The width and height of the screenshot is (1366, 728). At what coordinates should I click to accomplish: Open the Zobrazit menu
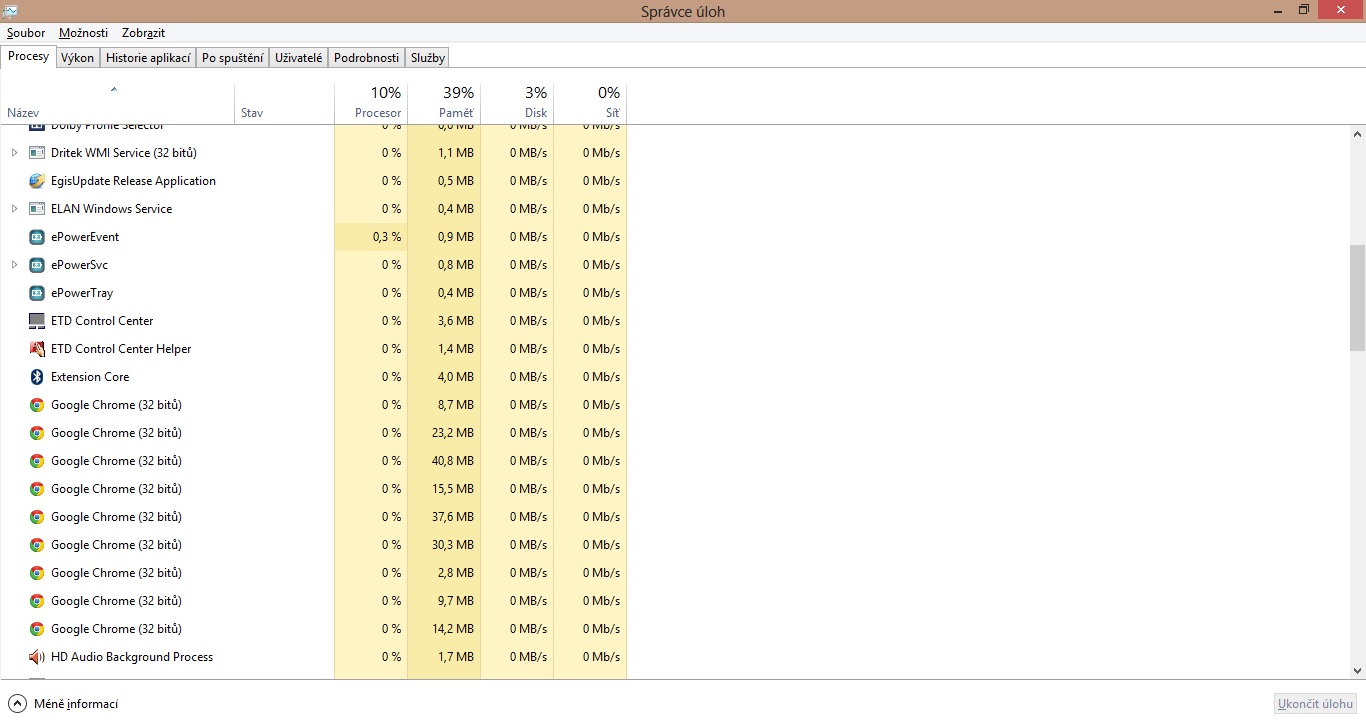click(143, 33)
